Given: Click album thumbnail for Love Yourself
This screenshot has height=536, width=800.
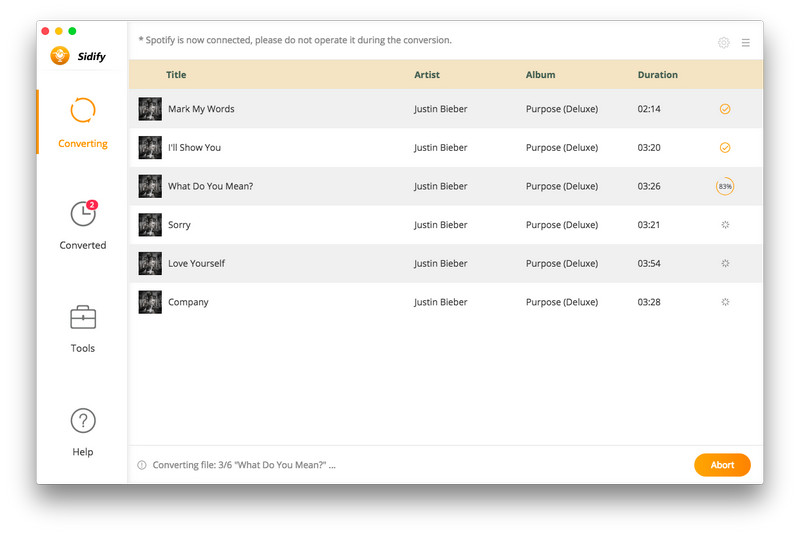Looking at the screenshot, I should [x=150, y=264].
